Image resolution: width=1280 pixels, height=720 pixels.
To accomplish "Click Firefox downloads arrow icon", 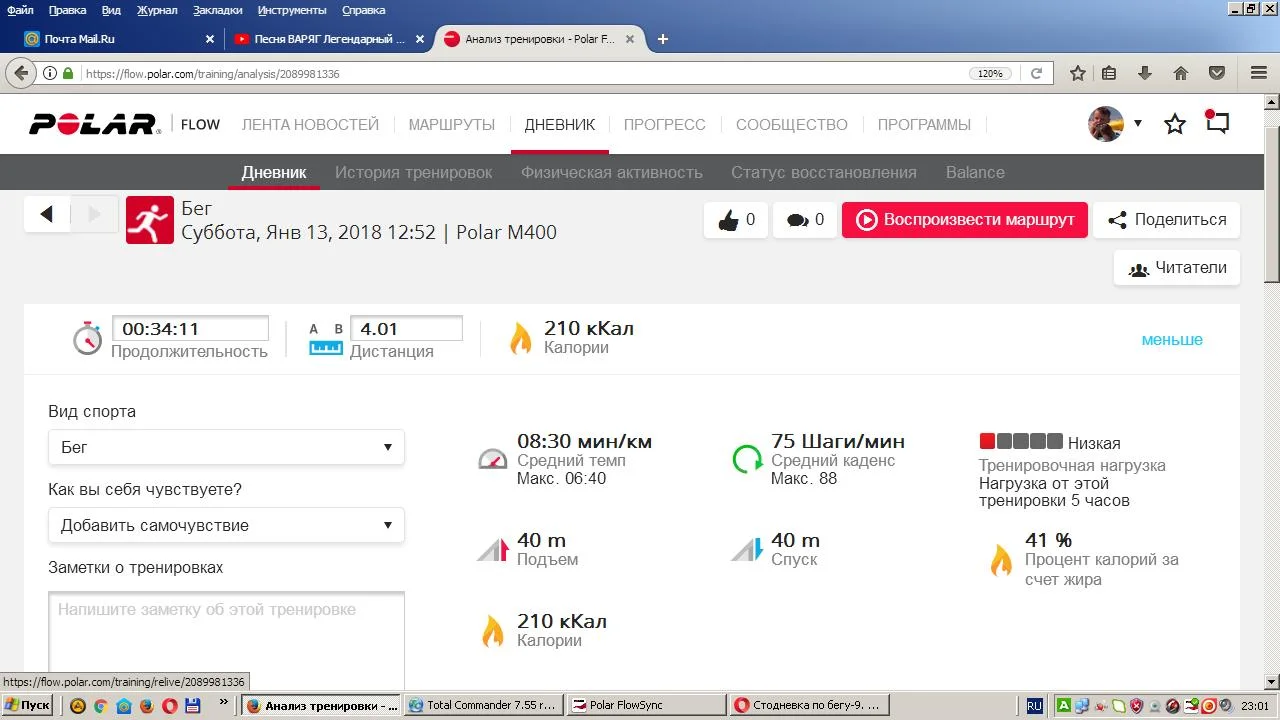I will pyautogui.click(x=1145, y=73).
